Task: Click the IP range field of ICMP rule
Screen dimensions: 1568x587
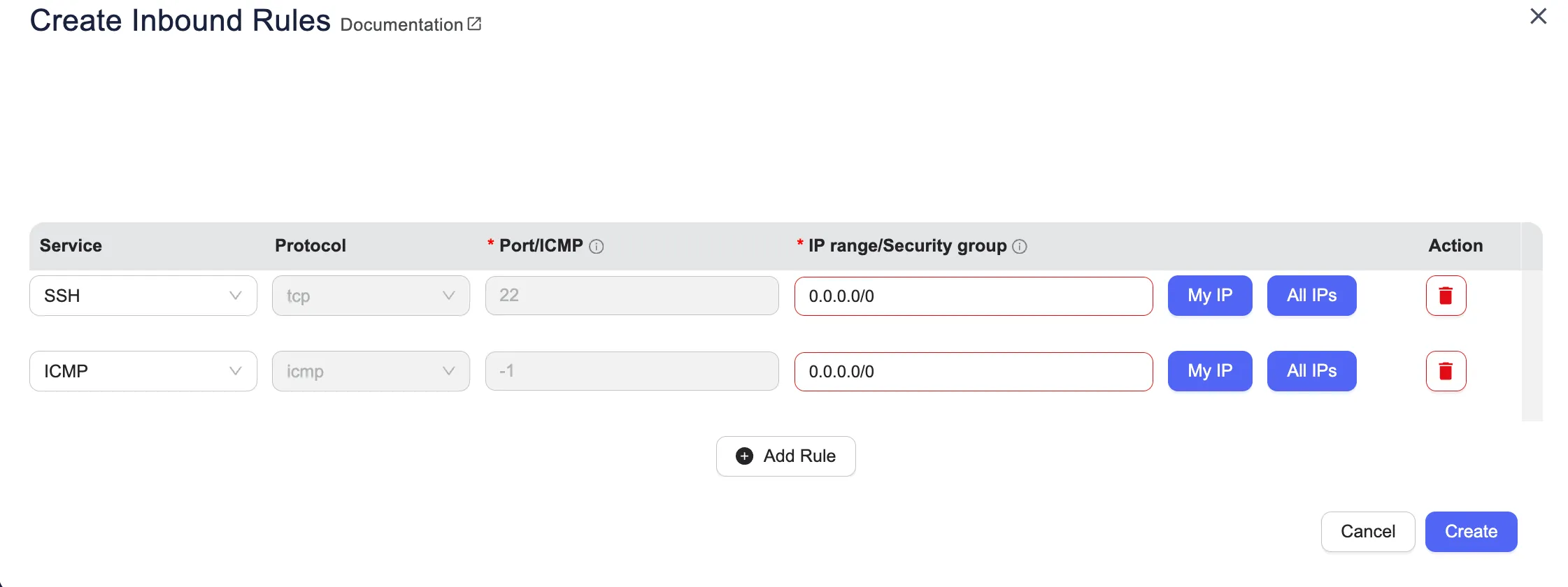Action: click(x=973, y=372)
